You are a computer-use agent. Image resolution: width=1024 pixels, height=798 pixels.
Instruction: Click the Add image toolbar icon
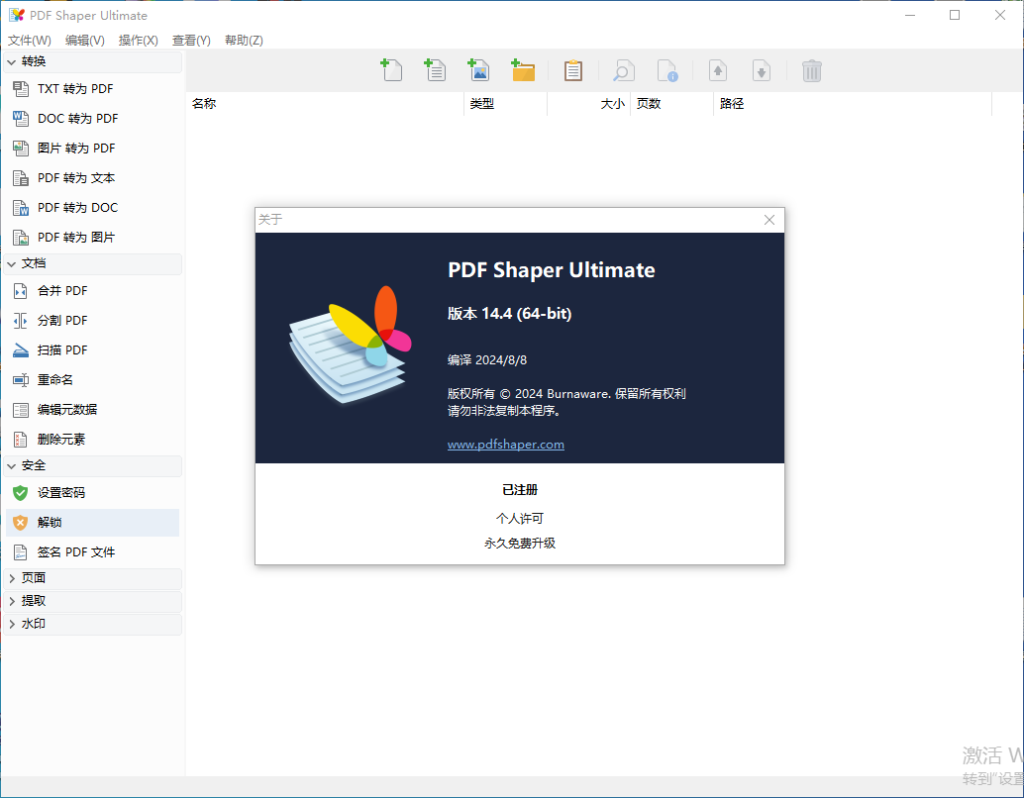click(x=479, y=70)
